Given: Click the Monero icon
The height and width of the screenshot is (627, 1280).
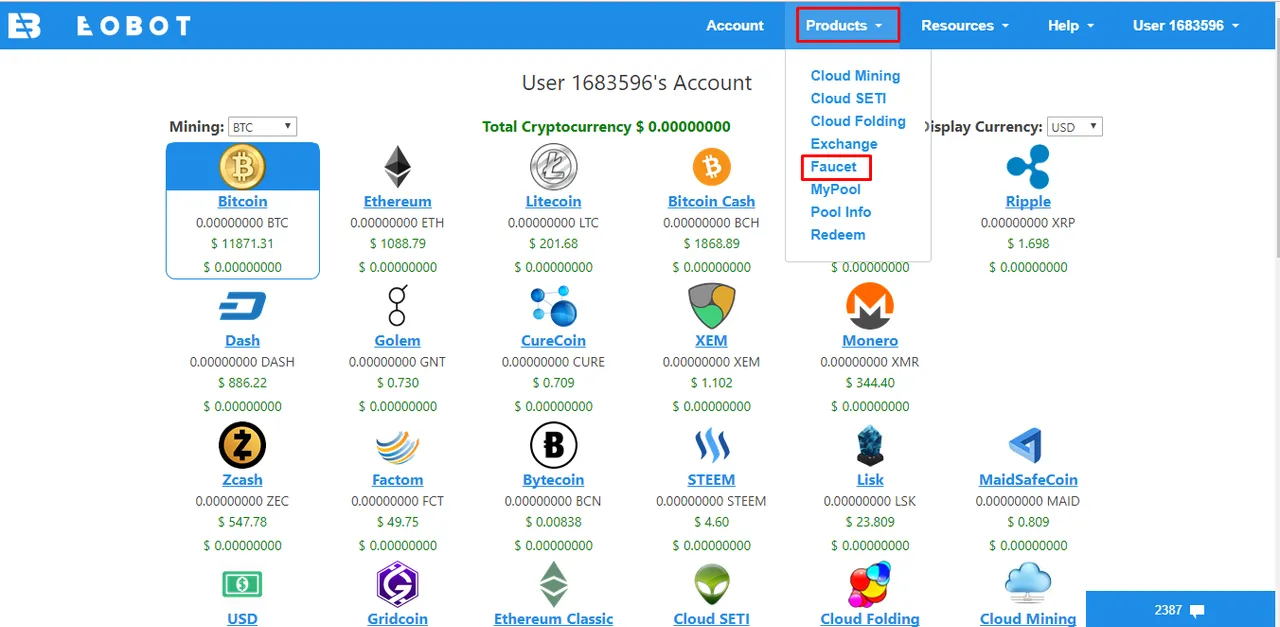Looking at the screenshot, I should (x=870, y=306).
